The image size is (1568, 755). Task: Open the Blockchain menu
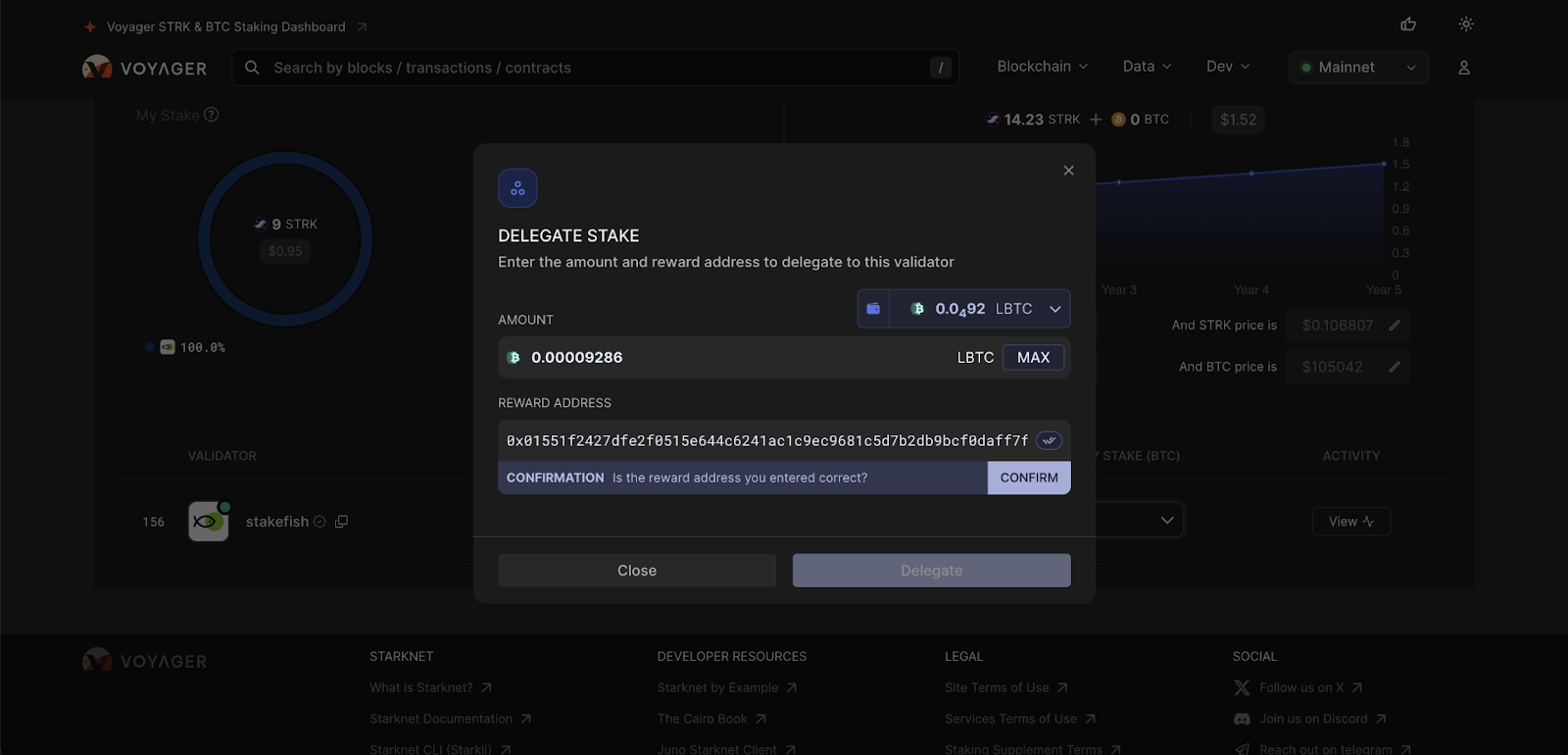[1042, 67]
